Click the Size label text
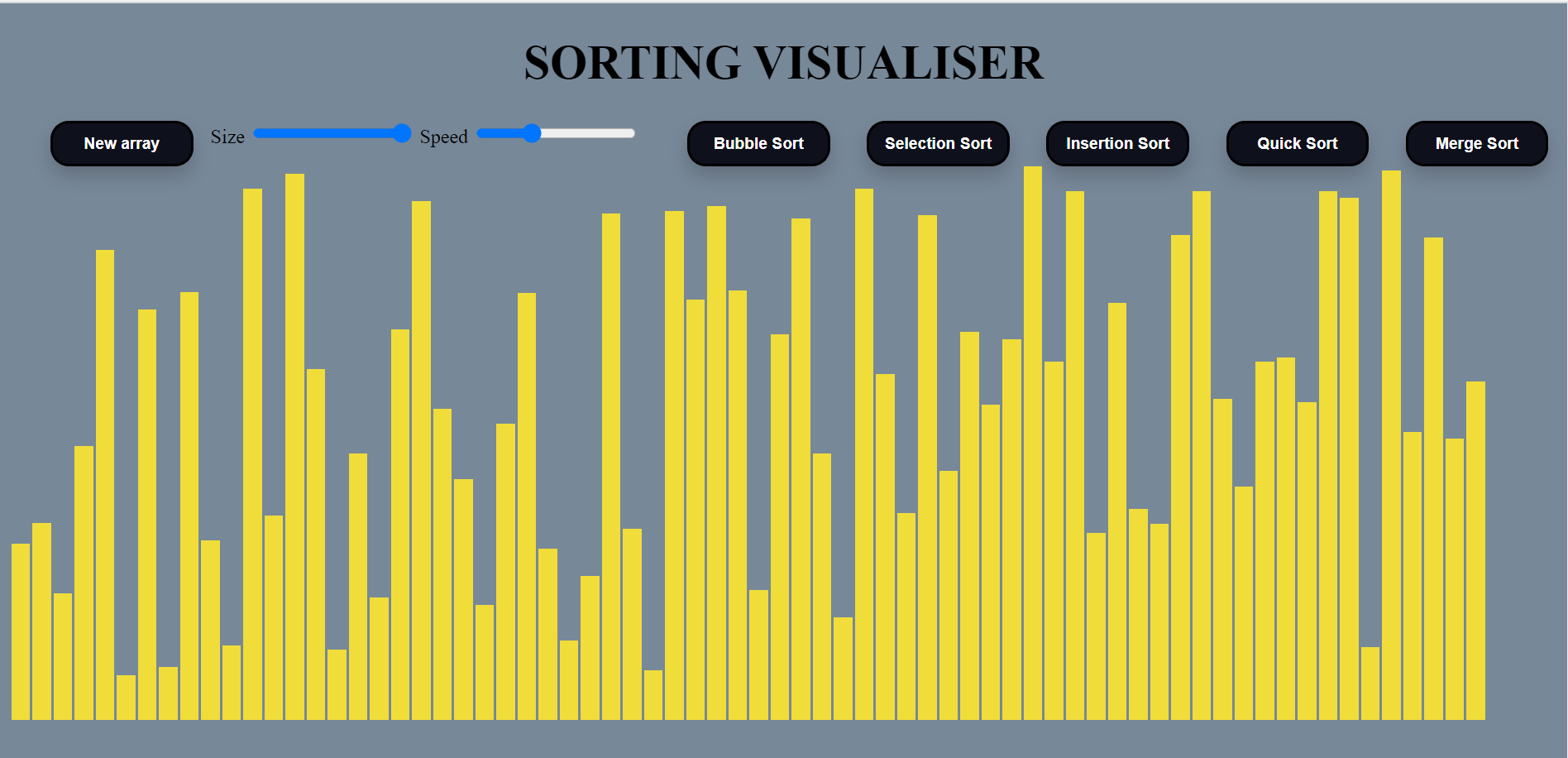The height and width of the screenshot is (758, 1568). coord(227,137)
